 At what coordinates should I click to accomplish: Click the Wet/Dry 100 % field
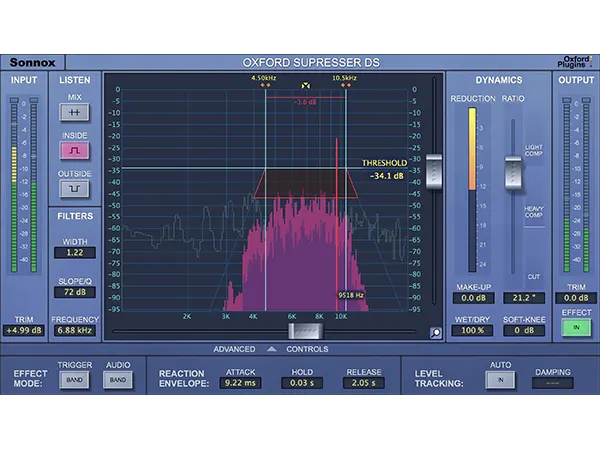(x=472, y=331)
